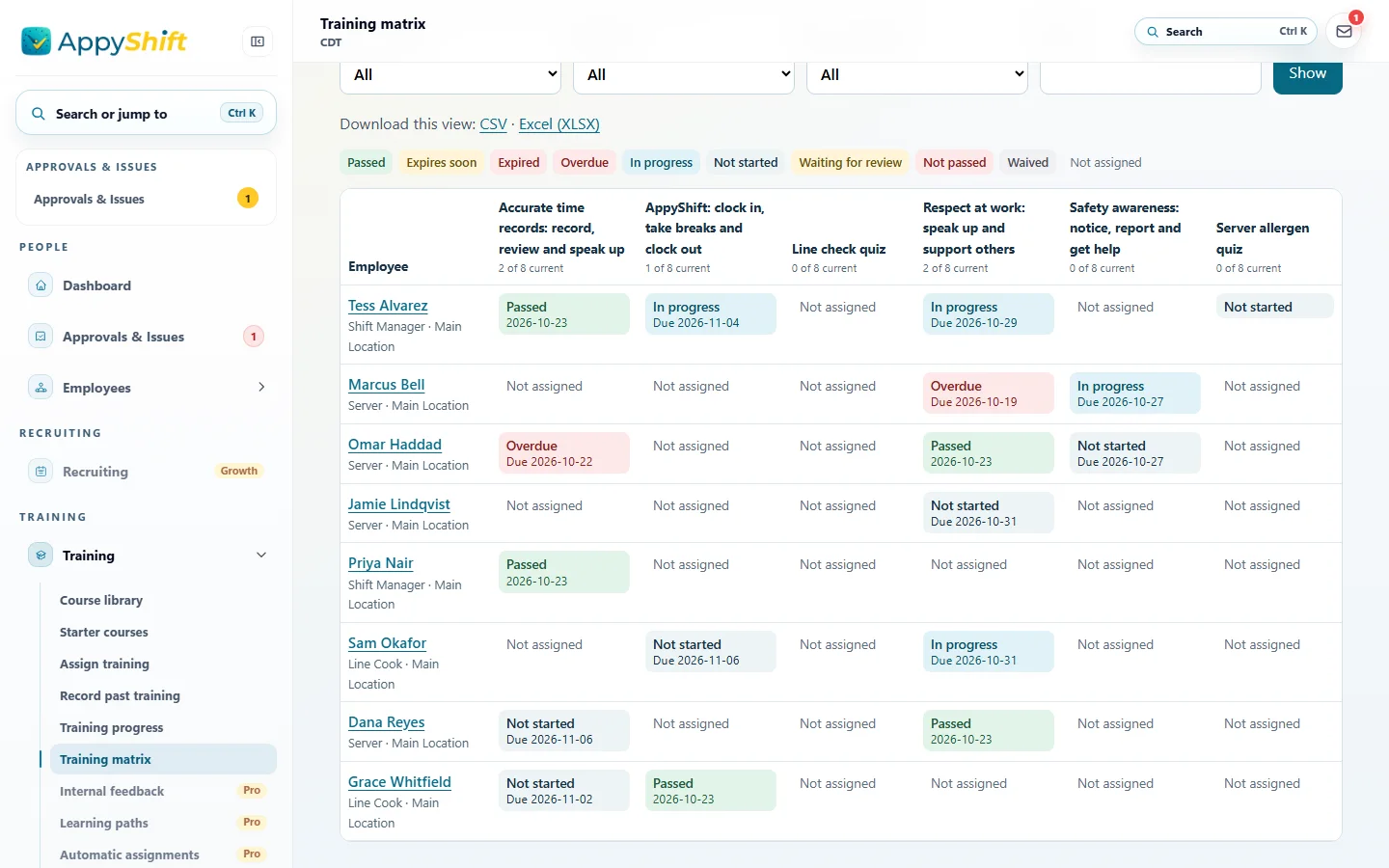Open Omar Haddad profile
The image size is (1389, 868).
395,445
